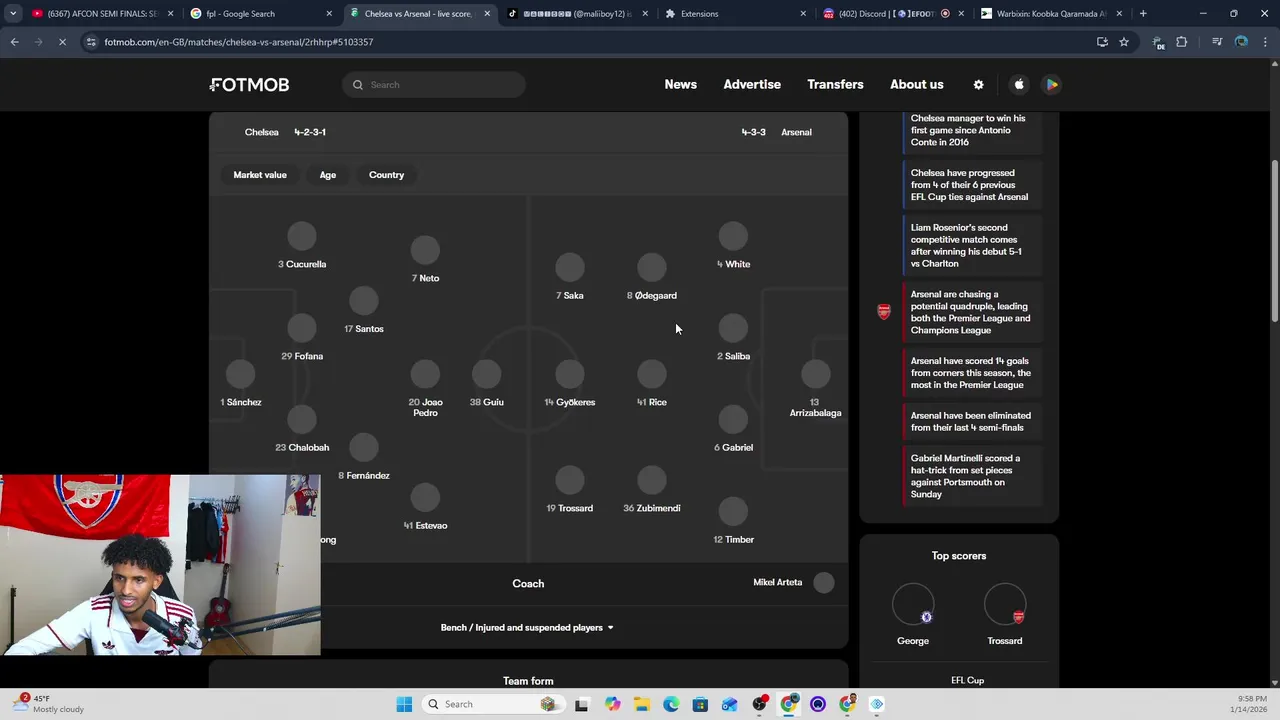The width and height of the screenshot is (1280, 720).
Task: Select Trossard's player circle in lineup
Action: click(570, 481)
